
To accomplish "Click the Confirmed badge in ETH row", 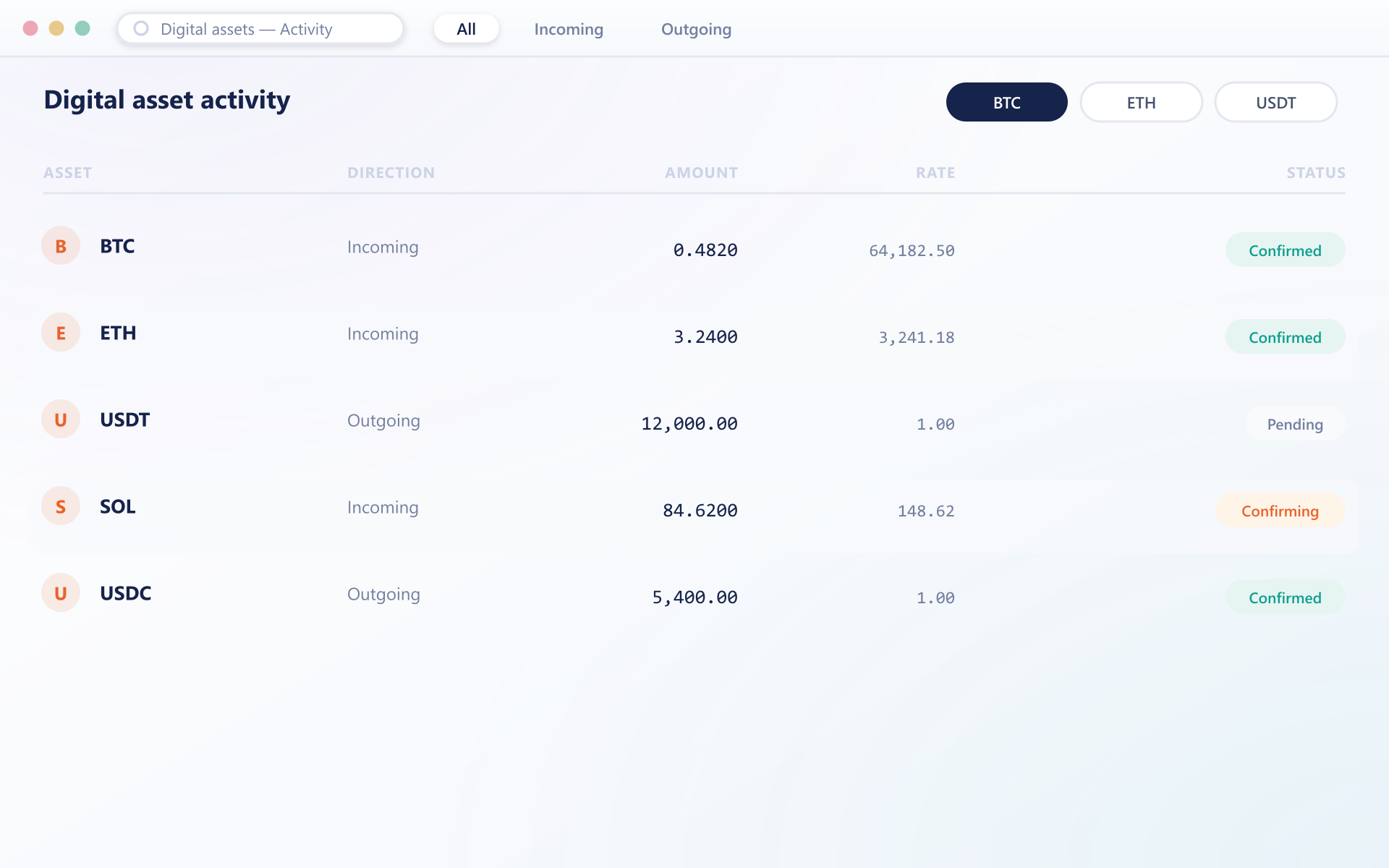I will point(1285,337).
